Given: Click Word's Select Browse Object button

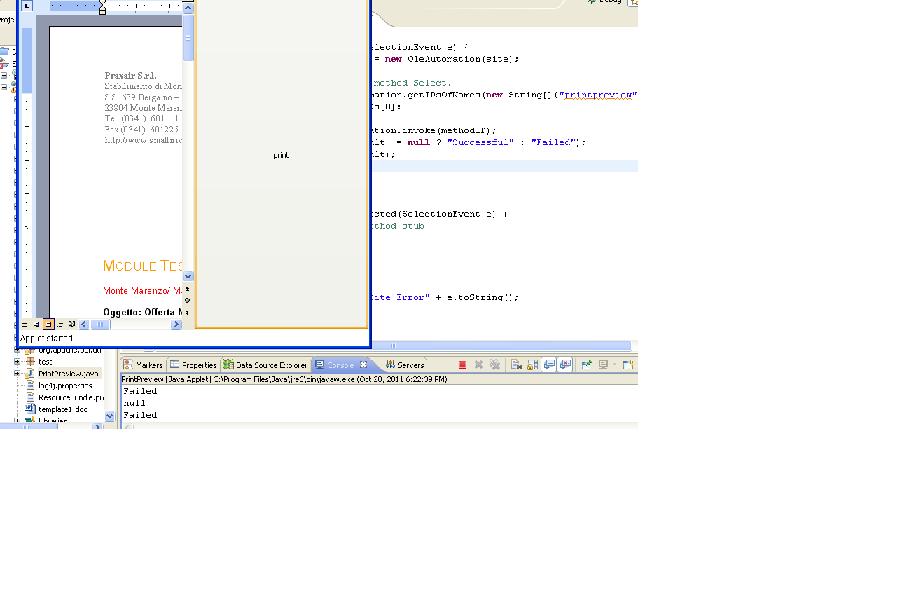Looking at the screenshot, I should (x=188, y=300).
